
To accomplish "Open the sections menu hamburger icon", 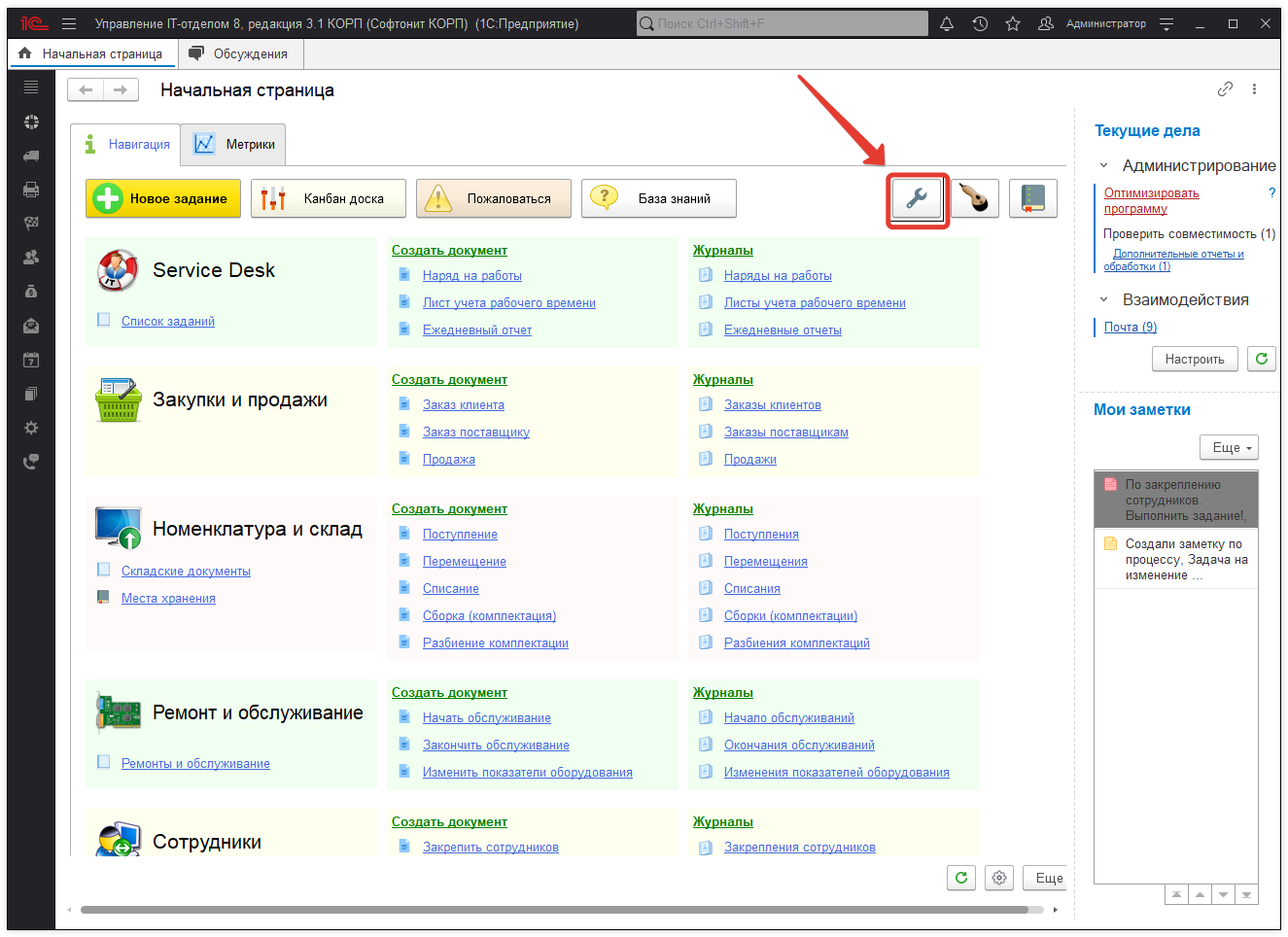I will pyautogui.click(x=69, y=23).
